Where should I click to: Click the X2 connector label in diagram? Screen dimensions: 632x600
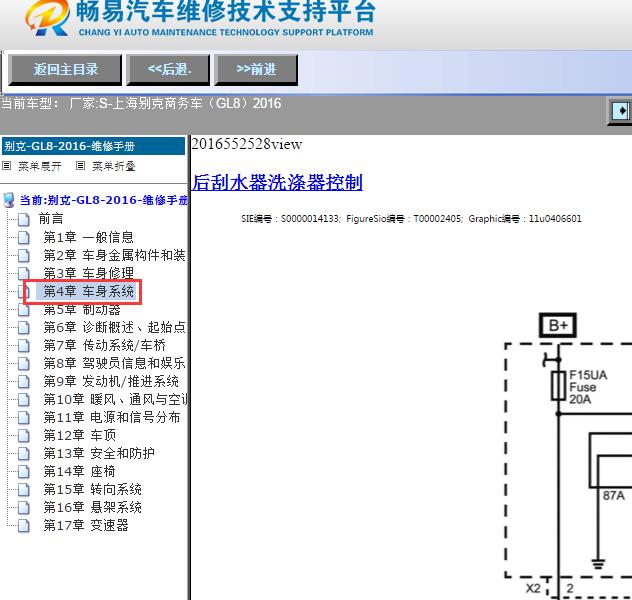(533, 588)
